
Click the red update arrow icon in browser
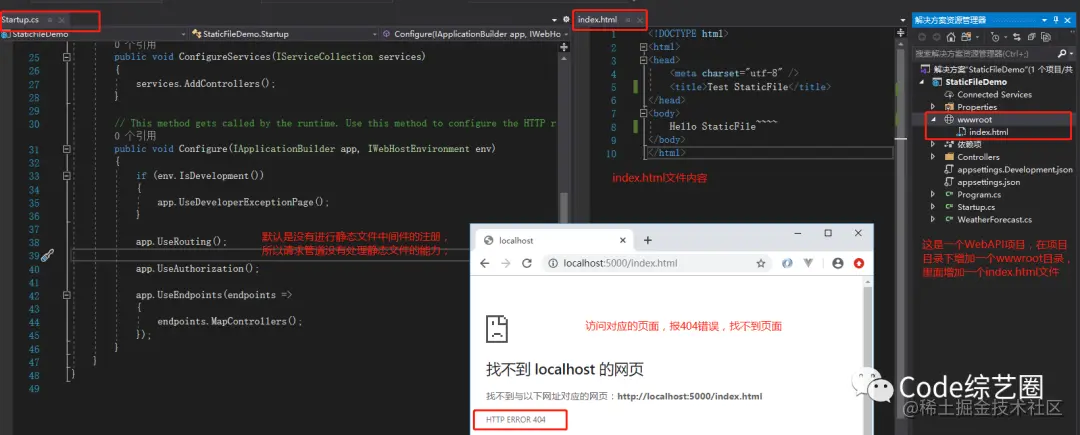coord(859,264)
